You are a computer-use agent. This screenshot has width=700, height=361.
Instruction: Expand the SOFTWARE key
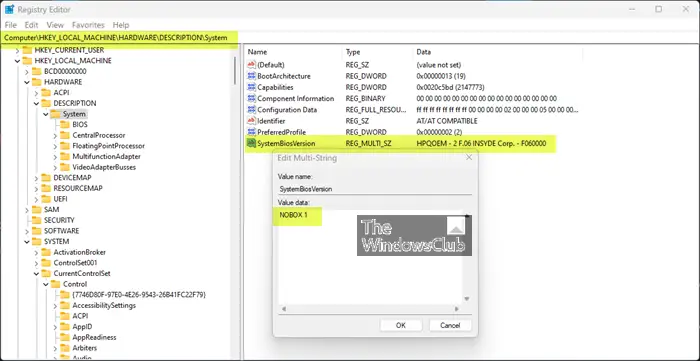click(27, 231)
